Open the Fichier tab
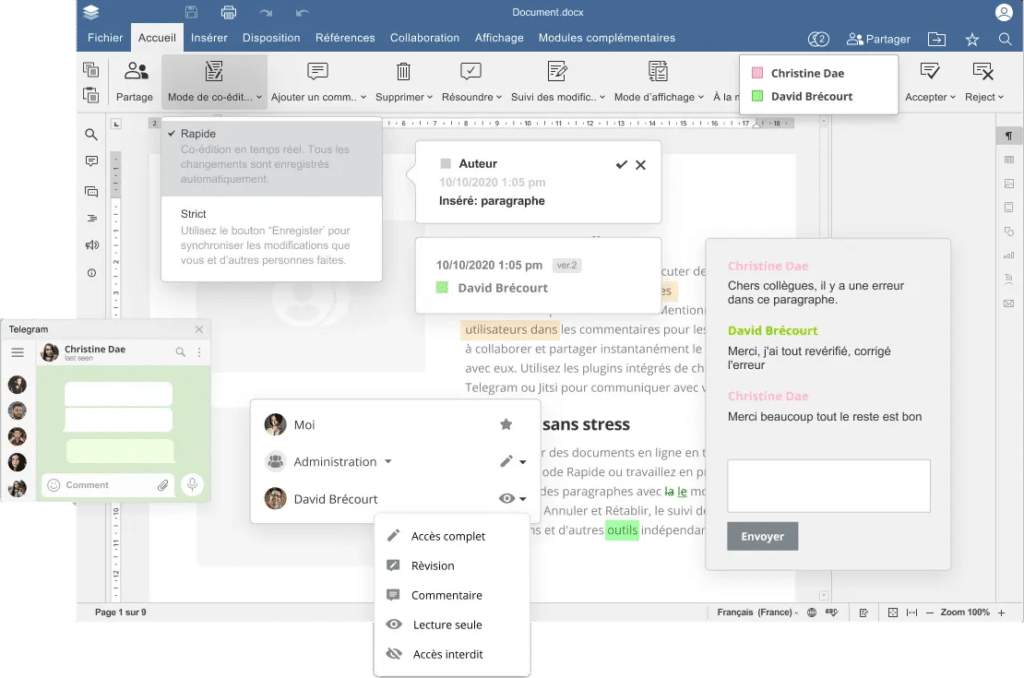Screen dimensions: 1024x678 (105, 38)
